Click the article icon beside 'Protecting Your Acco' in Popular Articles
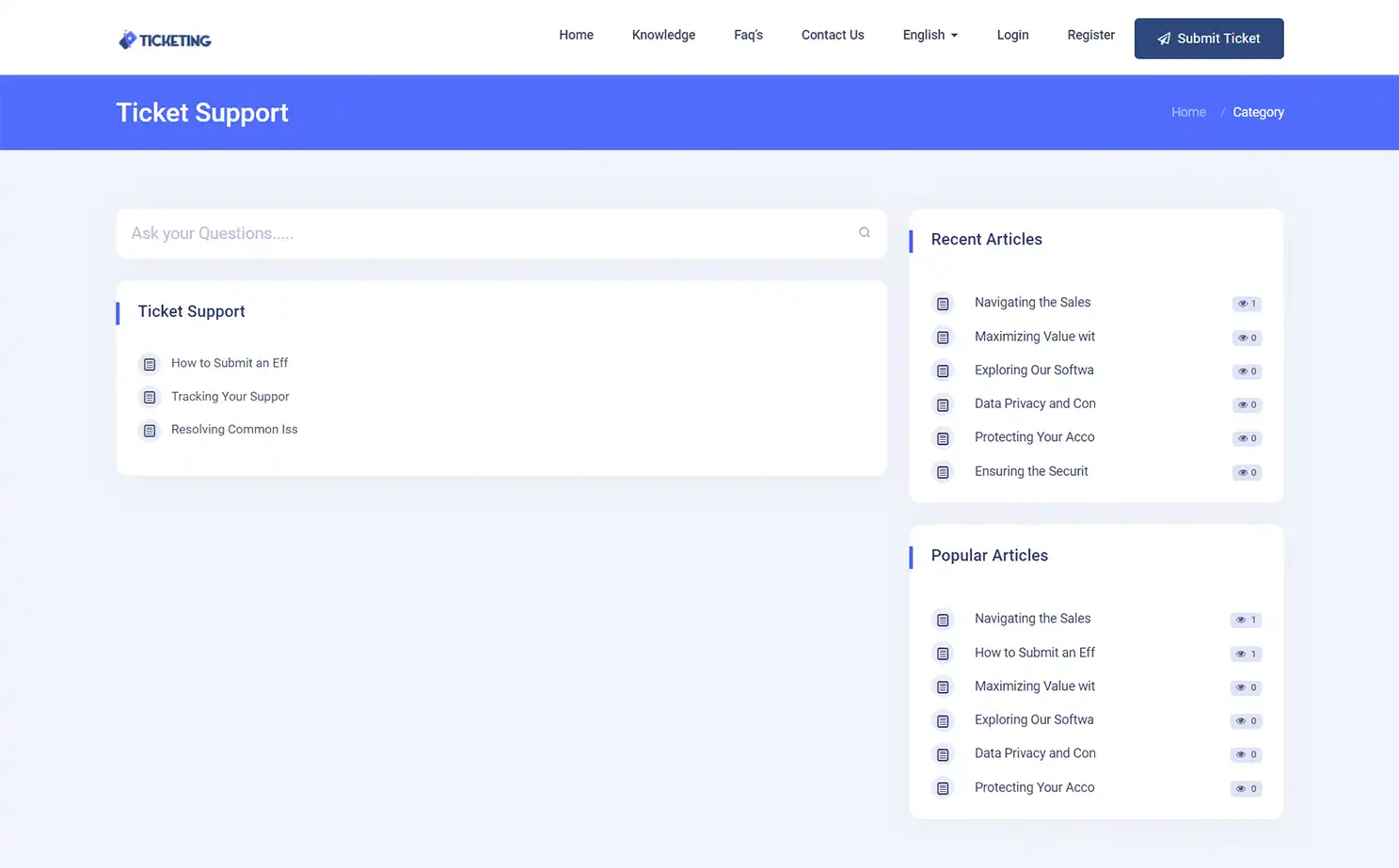 (944, 788)
